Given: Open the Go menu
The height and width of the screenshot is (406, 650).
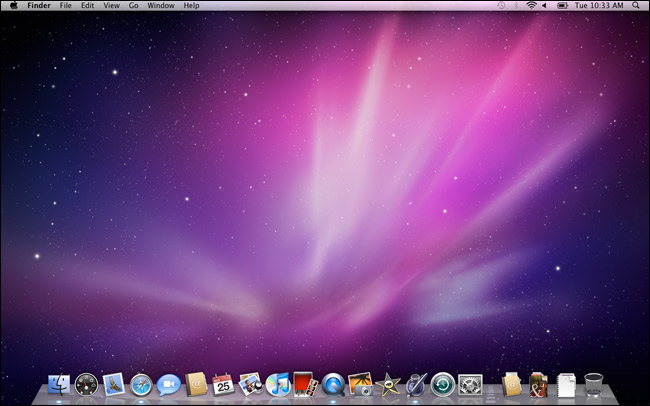Looking at the screenshot, I should (x=133, y=6).
